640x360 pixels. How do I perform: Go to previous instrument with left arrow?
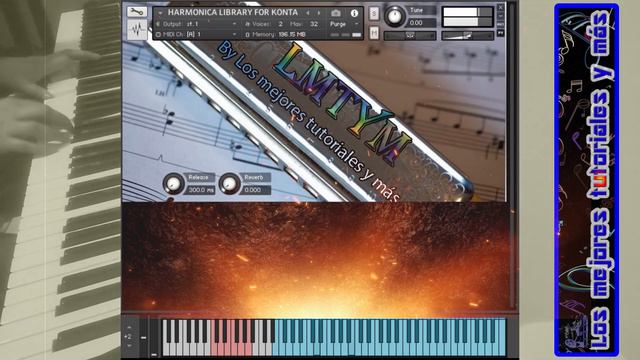[x=308, y=13]
